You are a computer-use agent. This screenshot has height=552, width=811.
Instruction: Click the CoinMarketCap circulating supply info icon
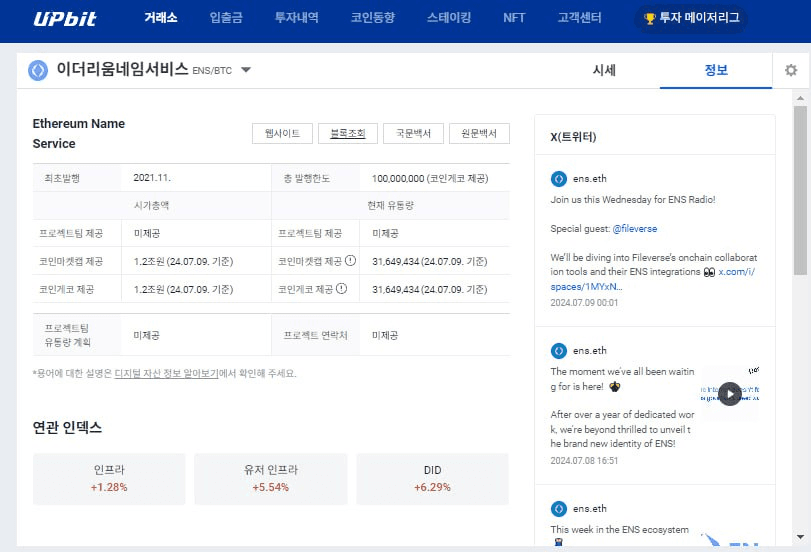351,262
